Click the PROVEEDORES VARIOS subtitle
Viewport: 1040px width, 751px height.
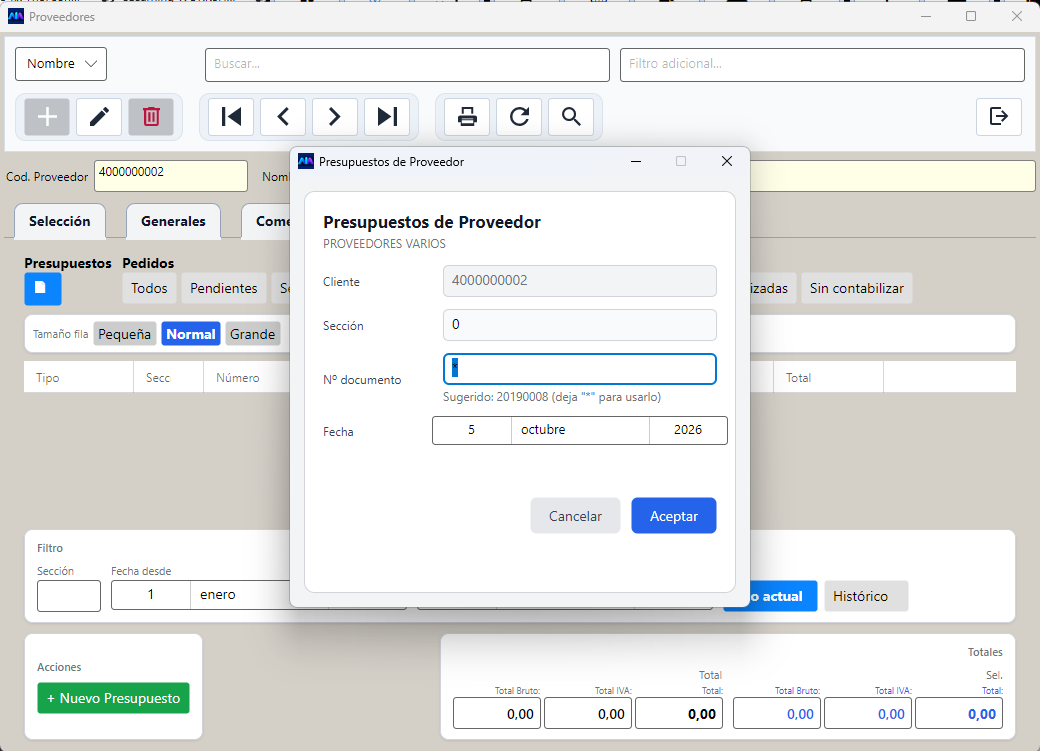click(x=384, y=243)
